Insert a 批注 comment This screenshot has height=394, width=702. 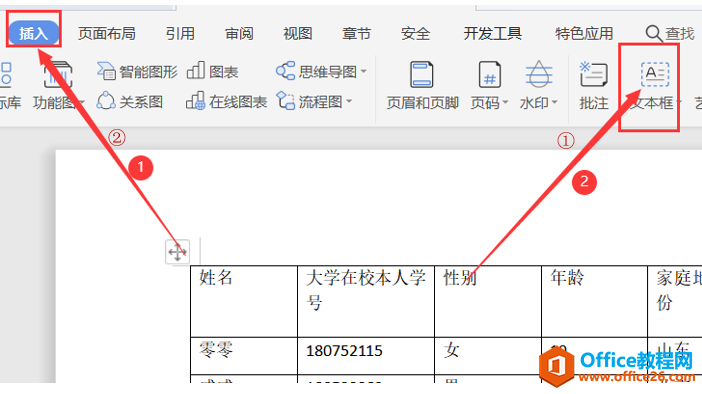[594, 86]
